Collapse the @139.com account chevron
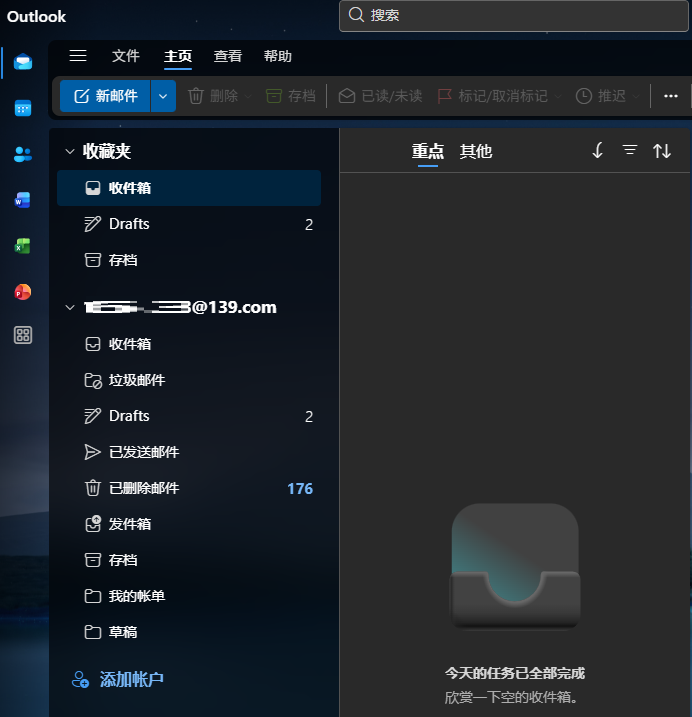 pyautogui.click(x=70, y=307)
